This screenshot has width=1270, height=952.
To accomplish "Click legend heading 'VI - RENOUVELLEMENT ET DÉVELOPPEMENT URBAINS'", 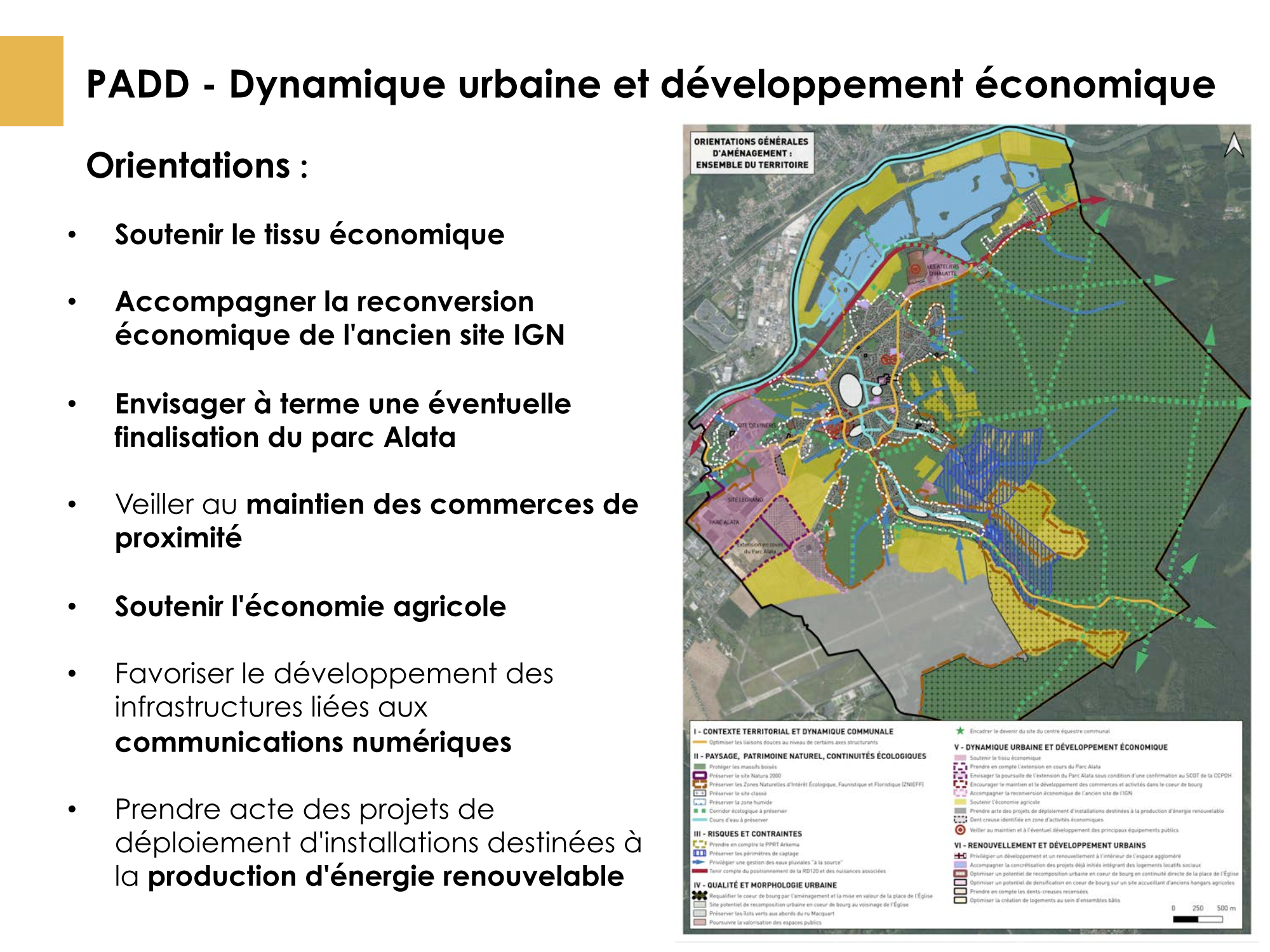I will click(x=1050, y=845).
